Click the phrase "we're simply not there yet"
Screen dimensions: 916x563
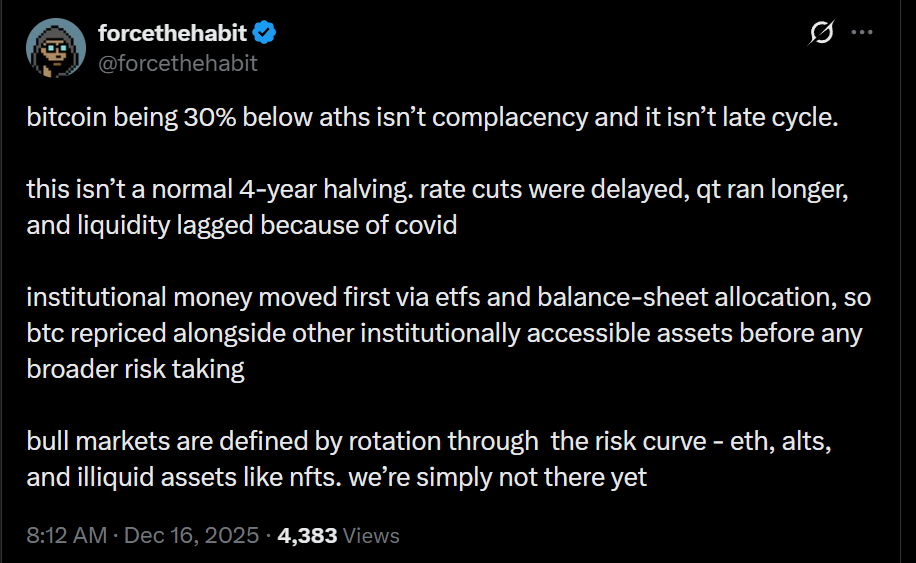click(502, 477)
